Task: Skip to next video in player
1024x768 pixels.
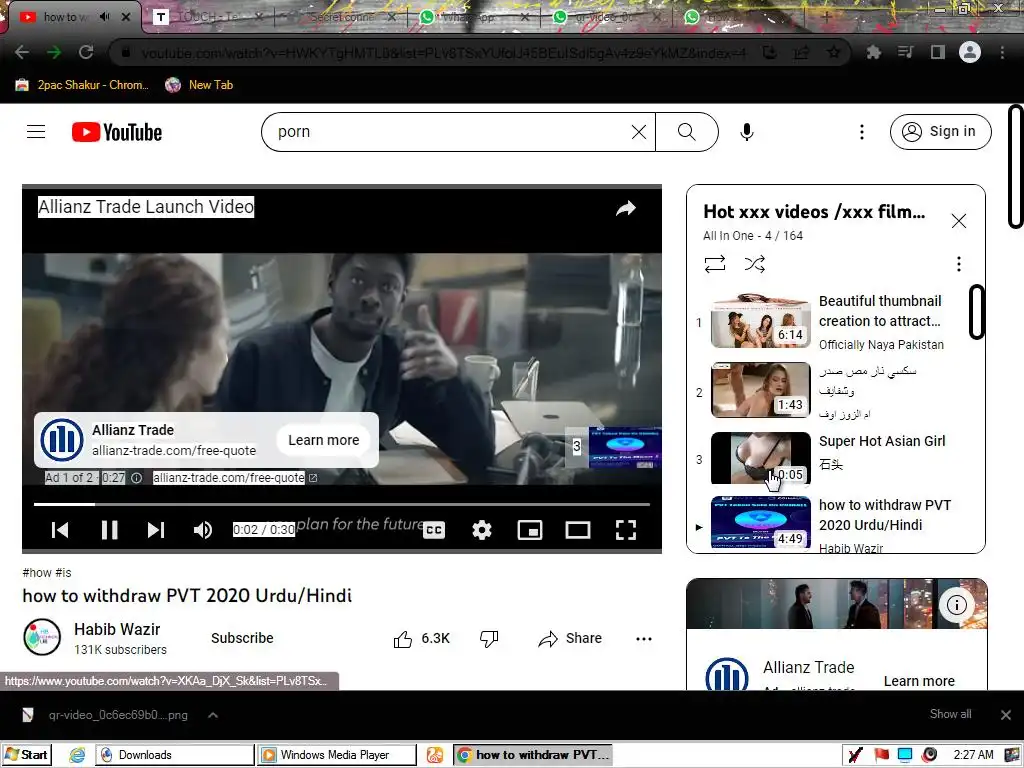Action: coord(155,530)
